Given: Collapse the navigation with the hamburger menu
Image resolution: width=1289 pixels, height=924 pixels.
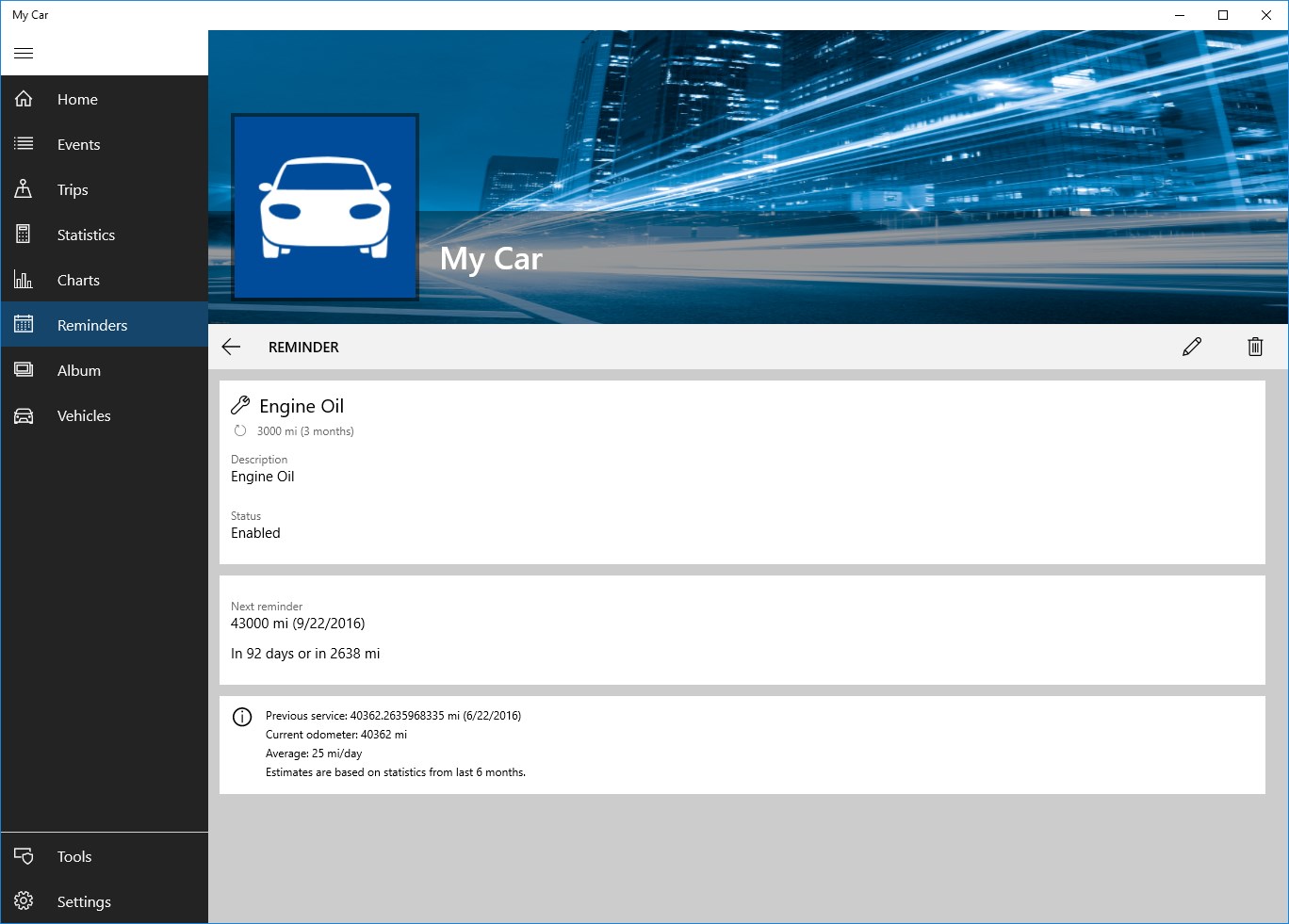Looking at the screenshot, I should coord(24,53).
